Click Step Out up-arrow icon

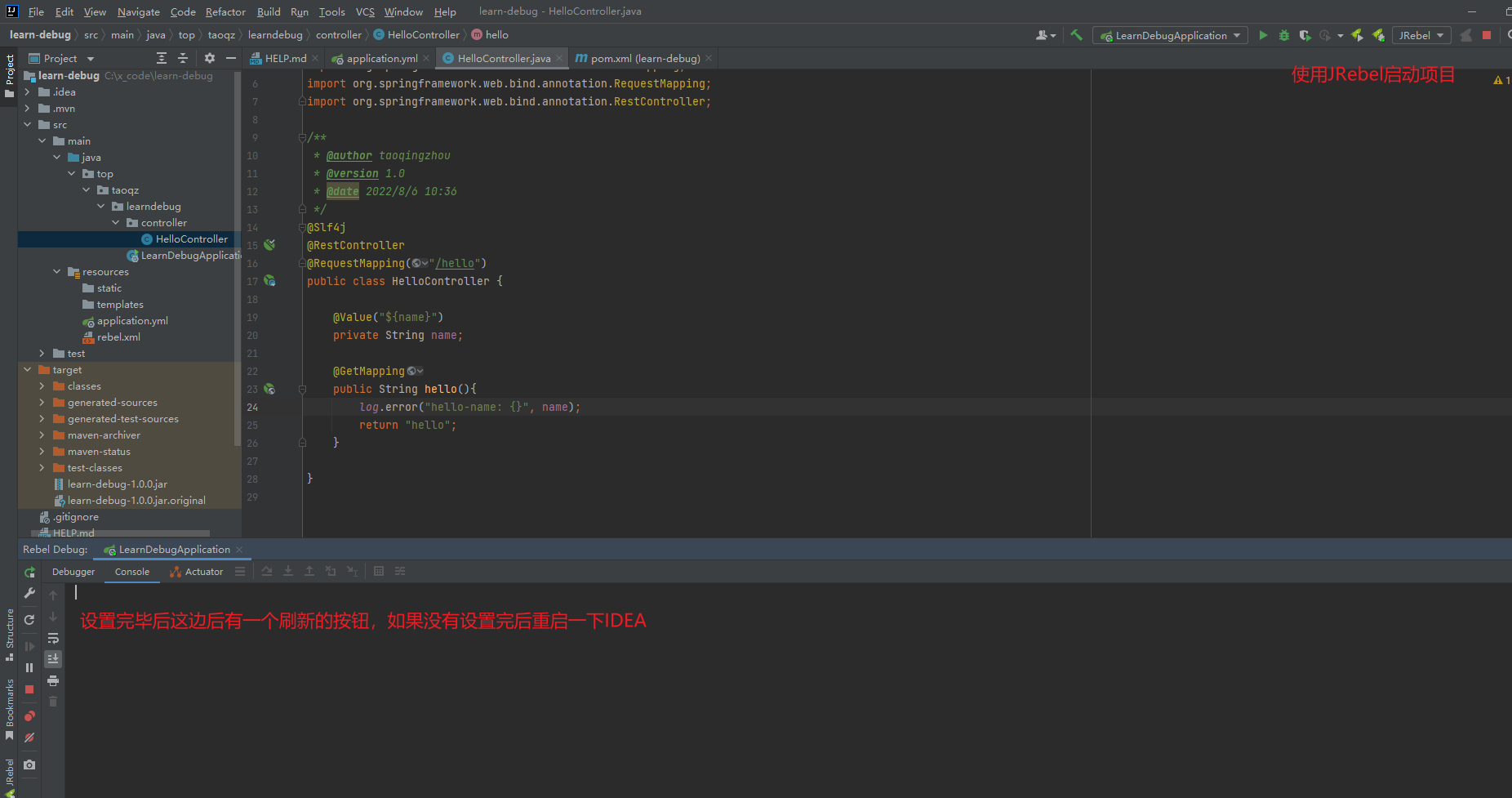[309, 571]
